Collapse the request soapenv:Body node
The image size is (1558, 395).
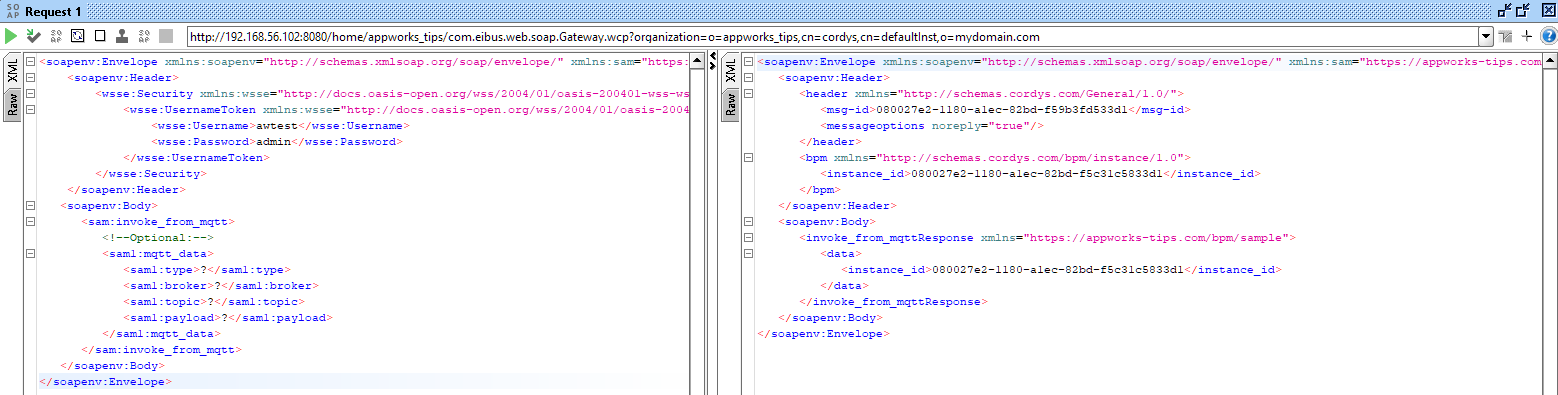(x=30, y=206)
